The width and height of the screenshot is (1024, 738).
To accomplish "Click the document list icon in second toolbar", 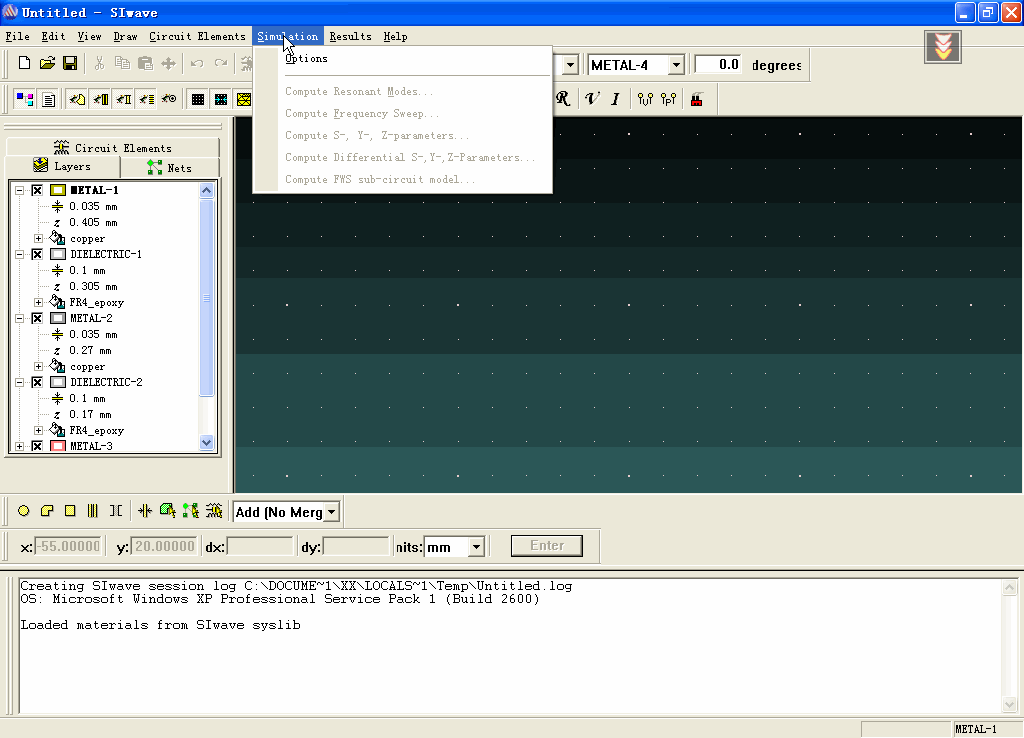I will [x=48, y=99].
